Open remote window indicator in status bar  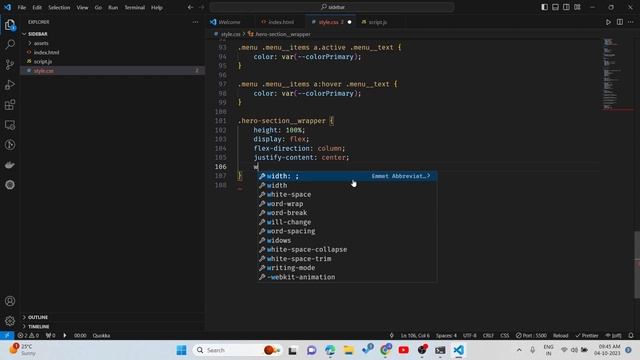(x=7, y=336)
